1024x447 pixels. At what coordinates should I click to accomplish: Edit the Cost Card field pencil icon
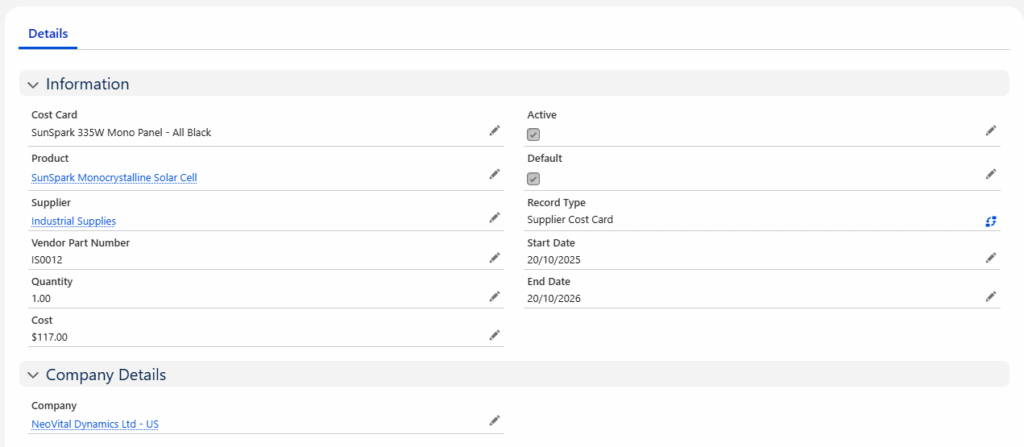[x=494, y=131]
